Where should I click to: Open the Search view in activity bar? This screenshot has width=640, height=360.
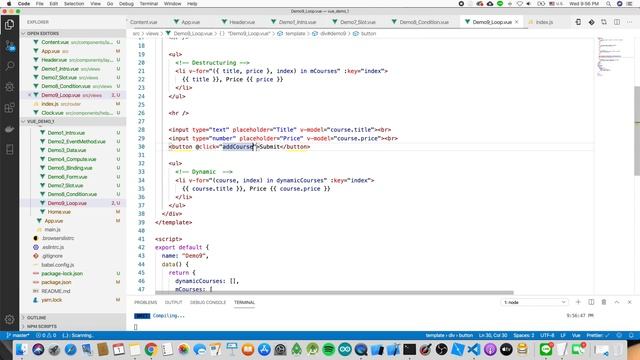(9, 66)
